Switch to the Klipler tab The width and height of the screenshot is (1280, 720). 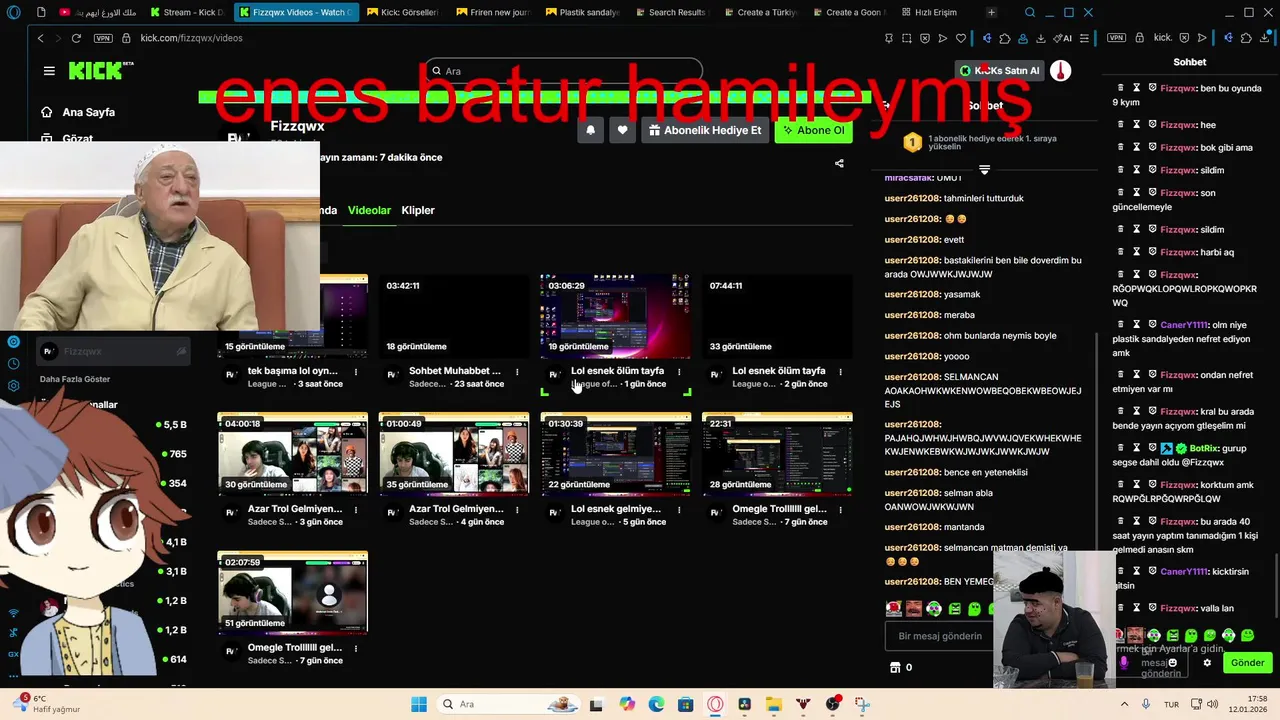(418, 210)
